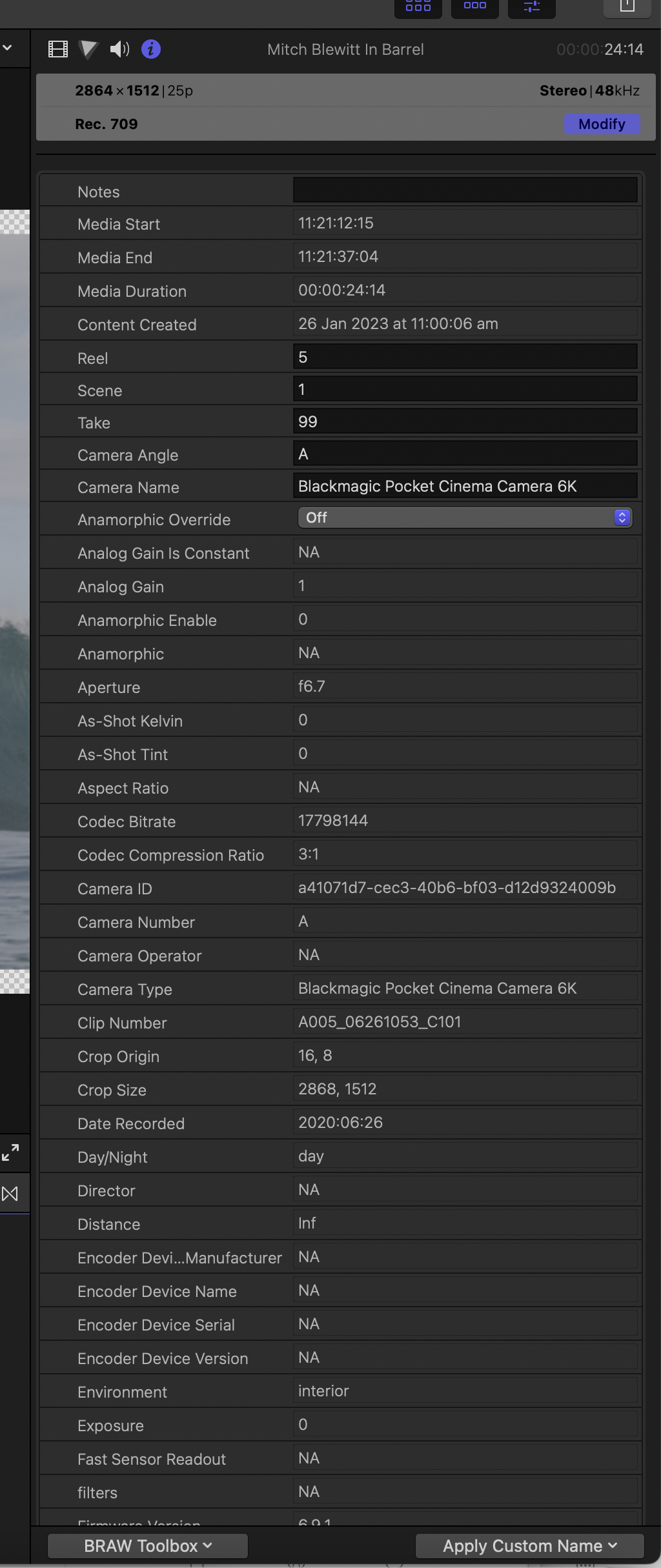Open the BRAW Toolbox metadata view menu
The height and width of the screenshot is (1568, 661).
[148, 1546]
